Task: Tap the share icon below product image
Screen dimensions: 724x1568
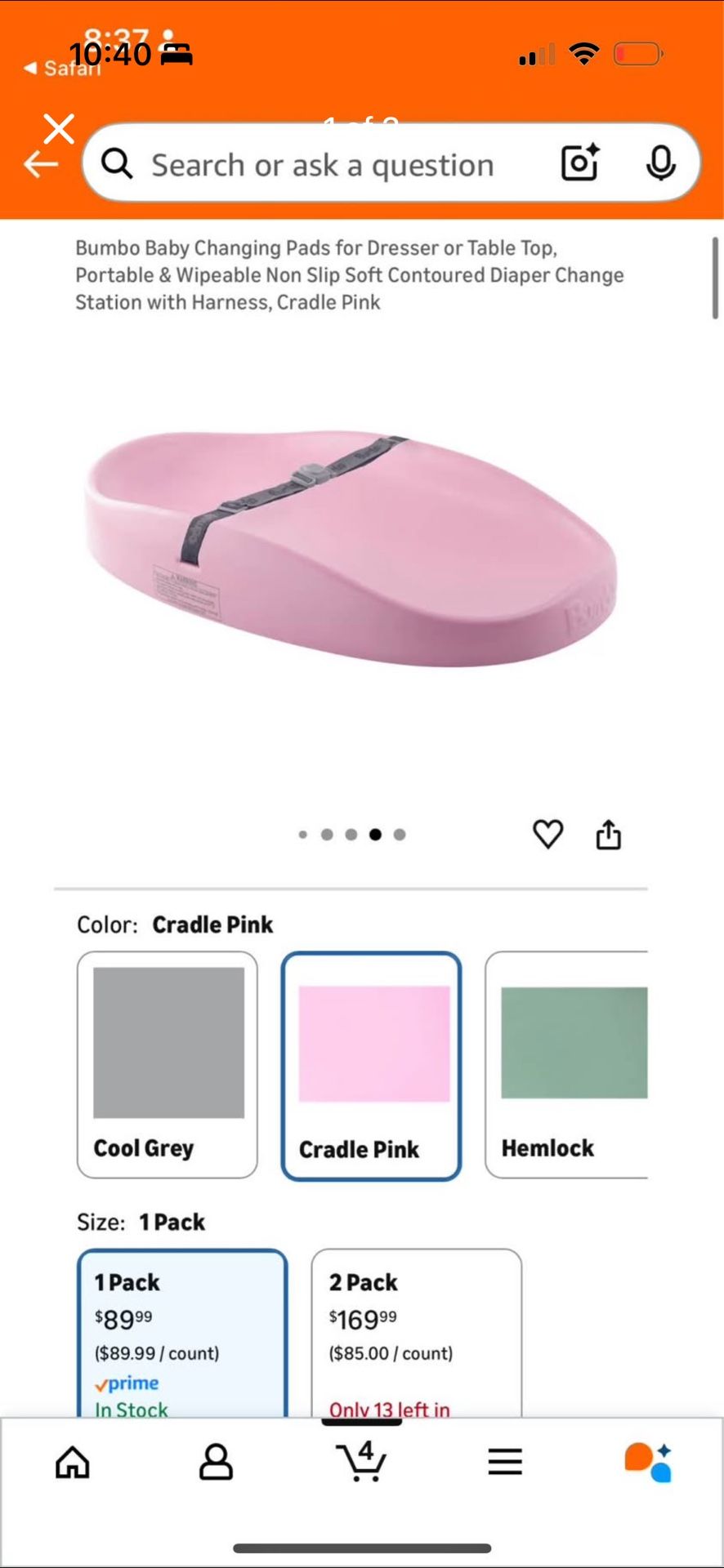Action: click(608, 835)
